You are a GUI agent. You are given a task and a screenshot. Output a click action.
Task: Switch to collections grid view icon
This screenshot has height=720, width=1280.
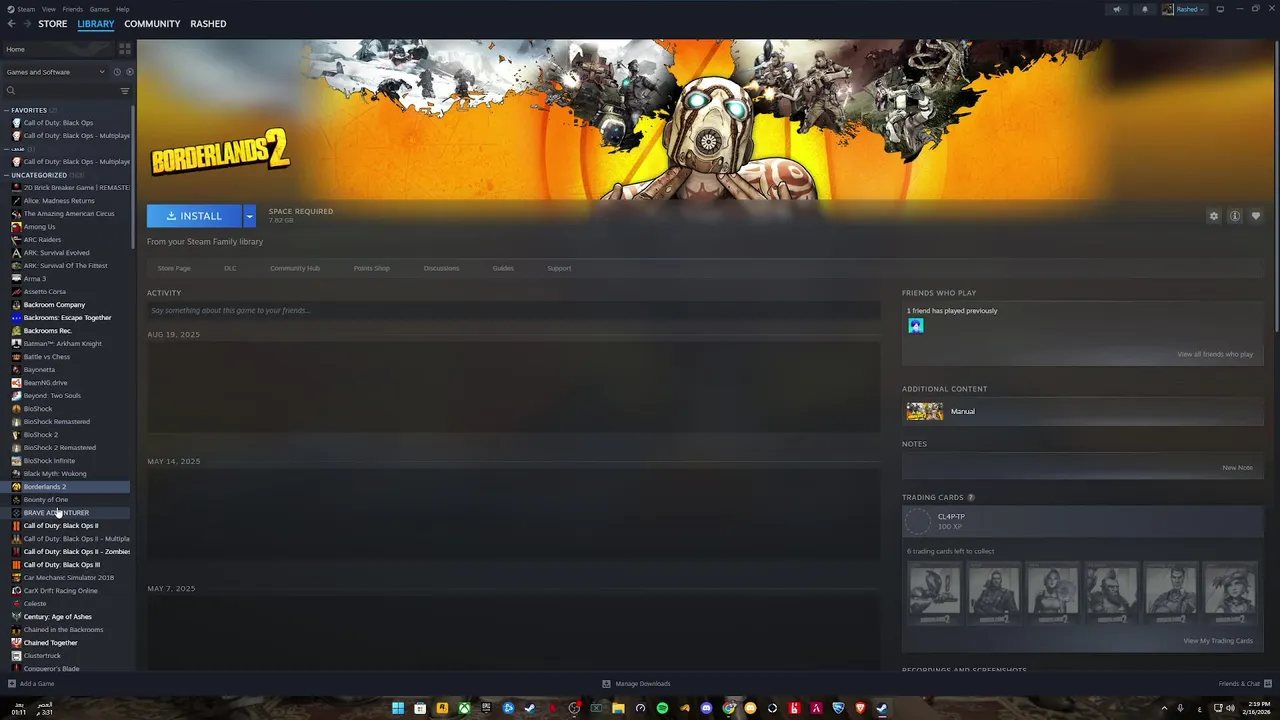click(x=125, y=48)
